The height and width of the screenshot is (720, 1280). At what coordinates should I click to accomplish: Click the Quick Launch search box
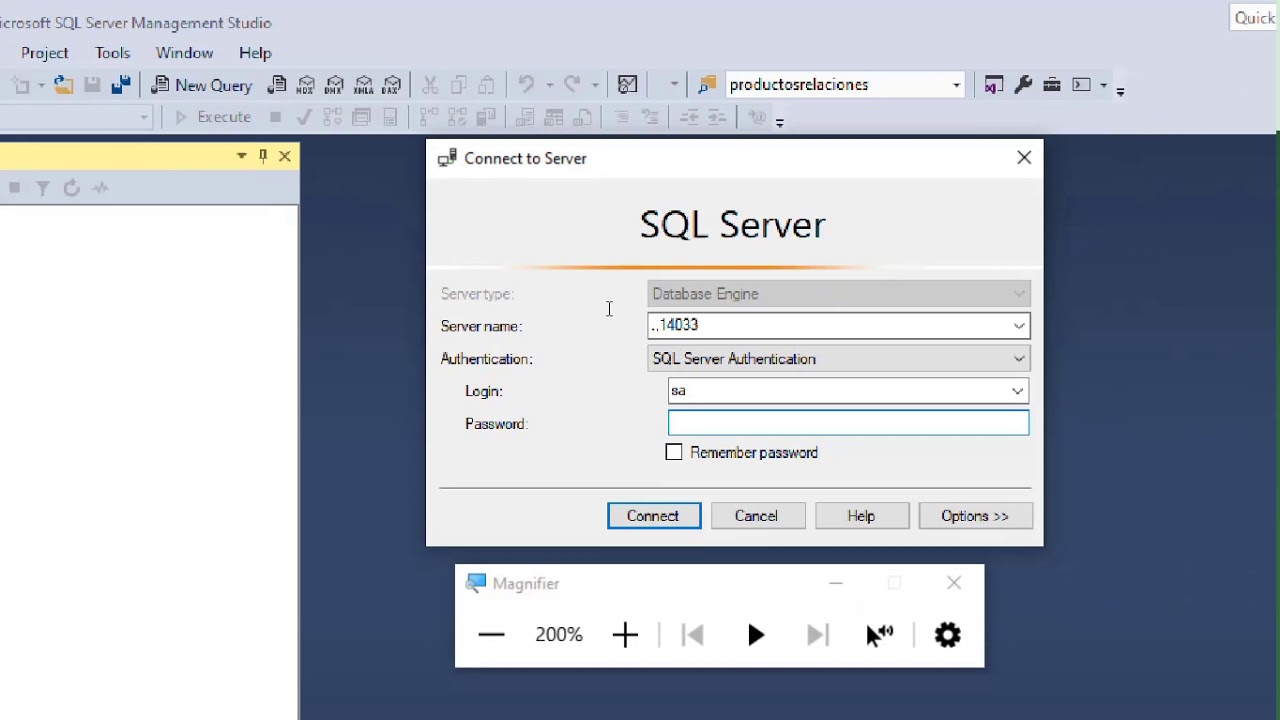coord(1254,18)
